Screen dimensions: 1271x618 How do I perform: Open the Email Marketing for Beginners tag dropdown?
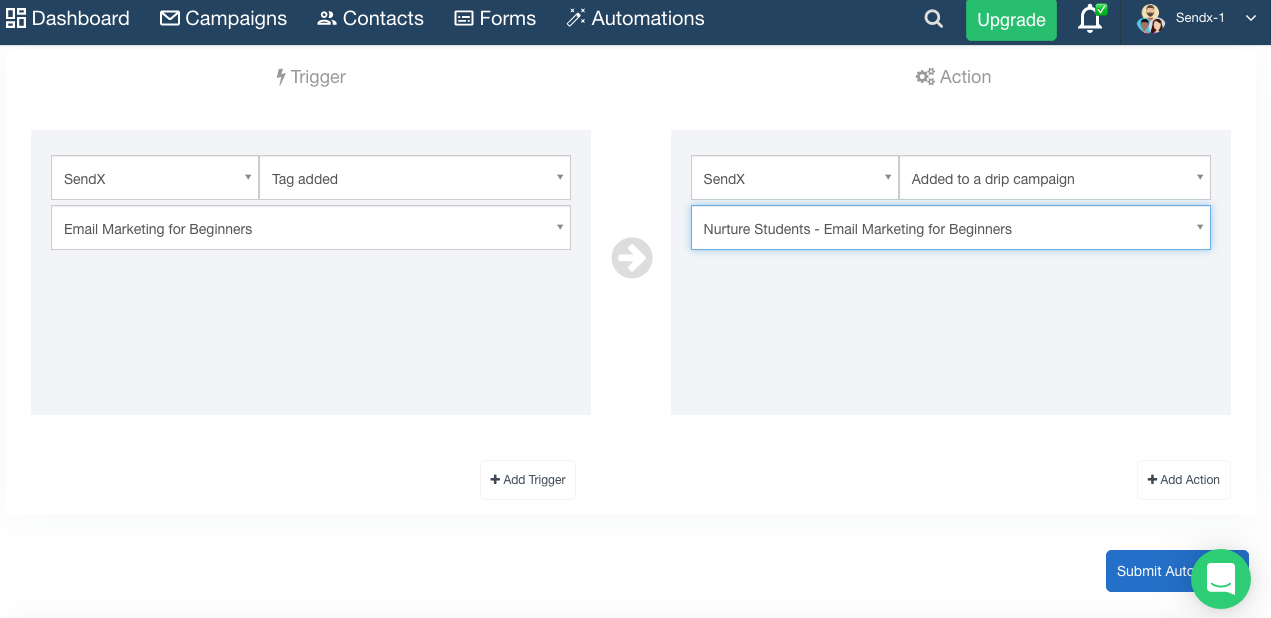click(311, 228)
